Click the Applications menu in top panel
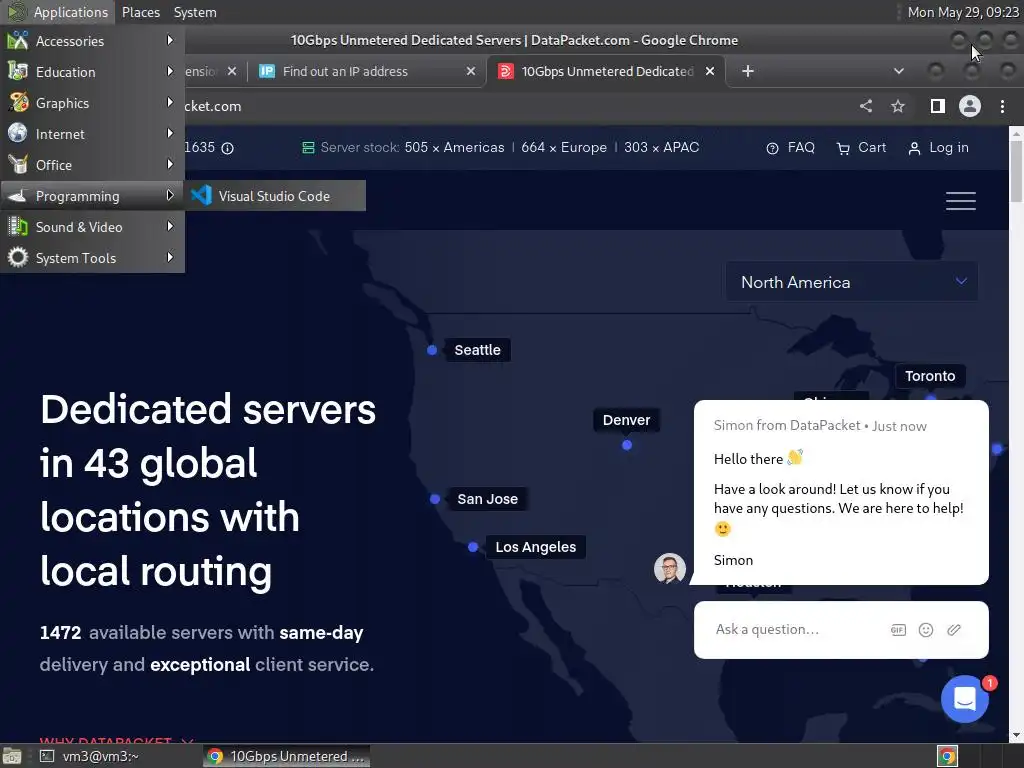1024x768 pixels. click(58, 12)
